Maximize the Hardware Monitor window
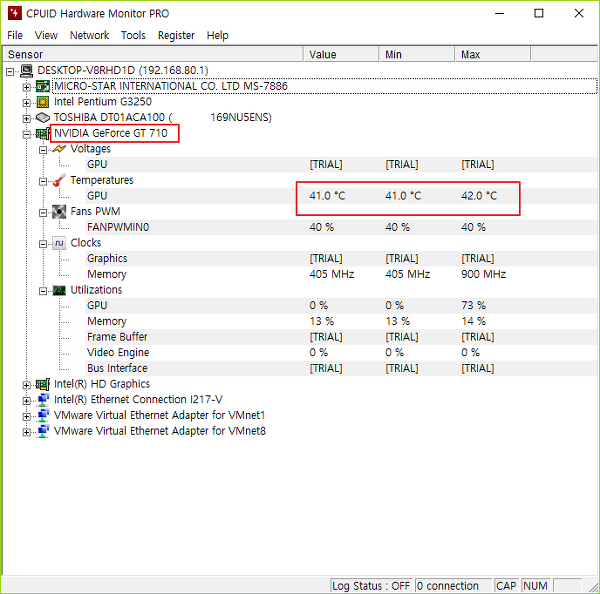The width and height of the screenshot is (600, 594). point(538,13)
